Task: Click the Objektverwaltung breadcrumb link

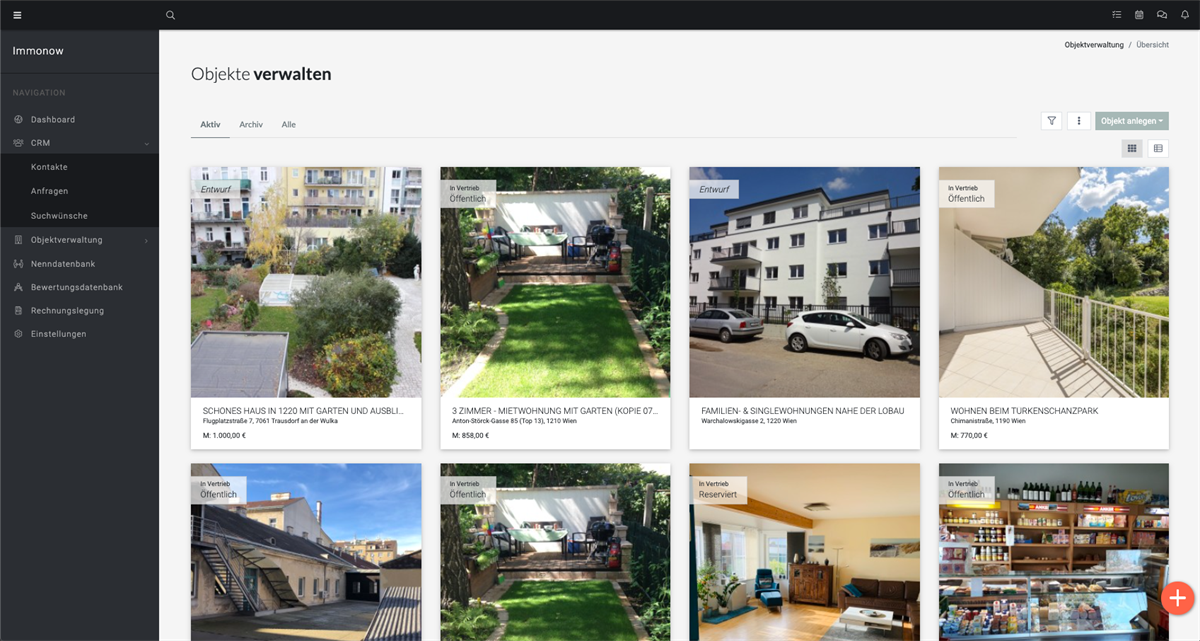Action: coord(1094,45)
